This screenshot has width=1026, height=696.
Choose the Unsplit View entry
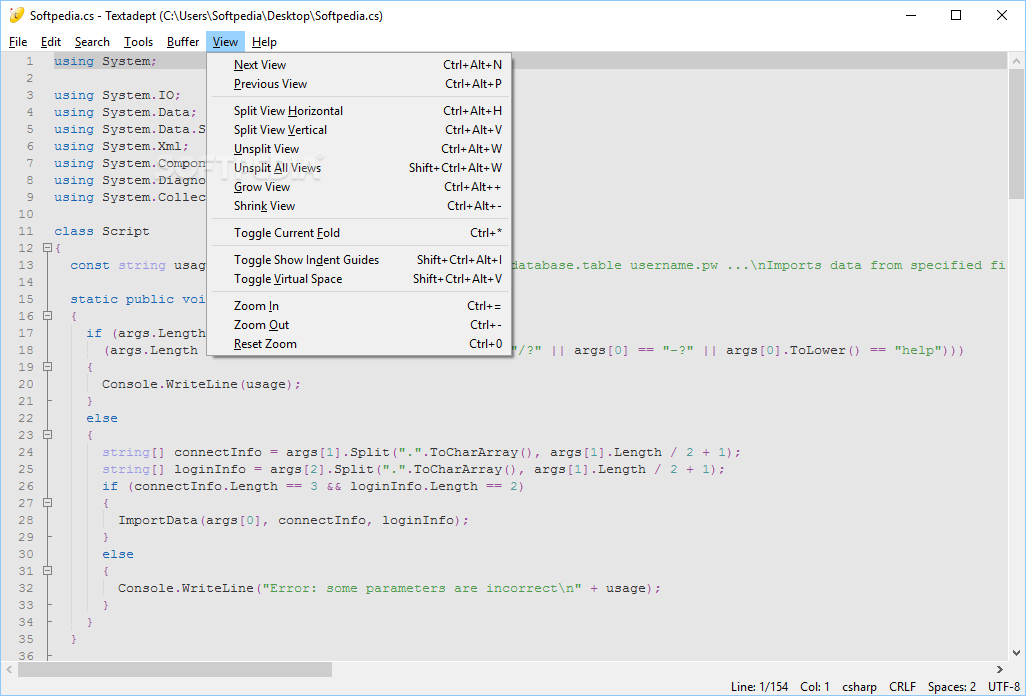click(x=359, y=148)
